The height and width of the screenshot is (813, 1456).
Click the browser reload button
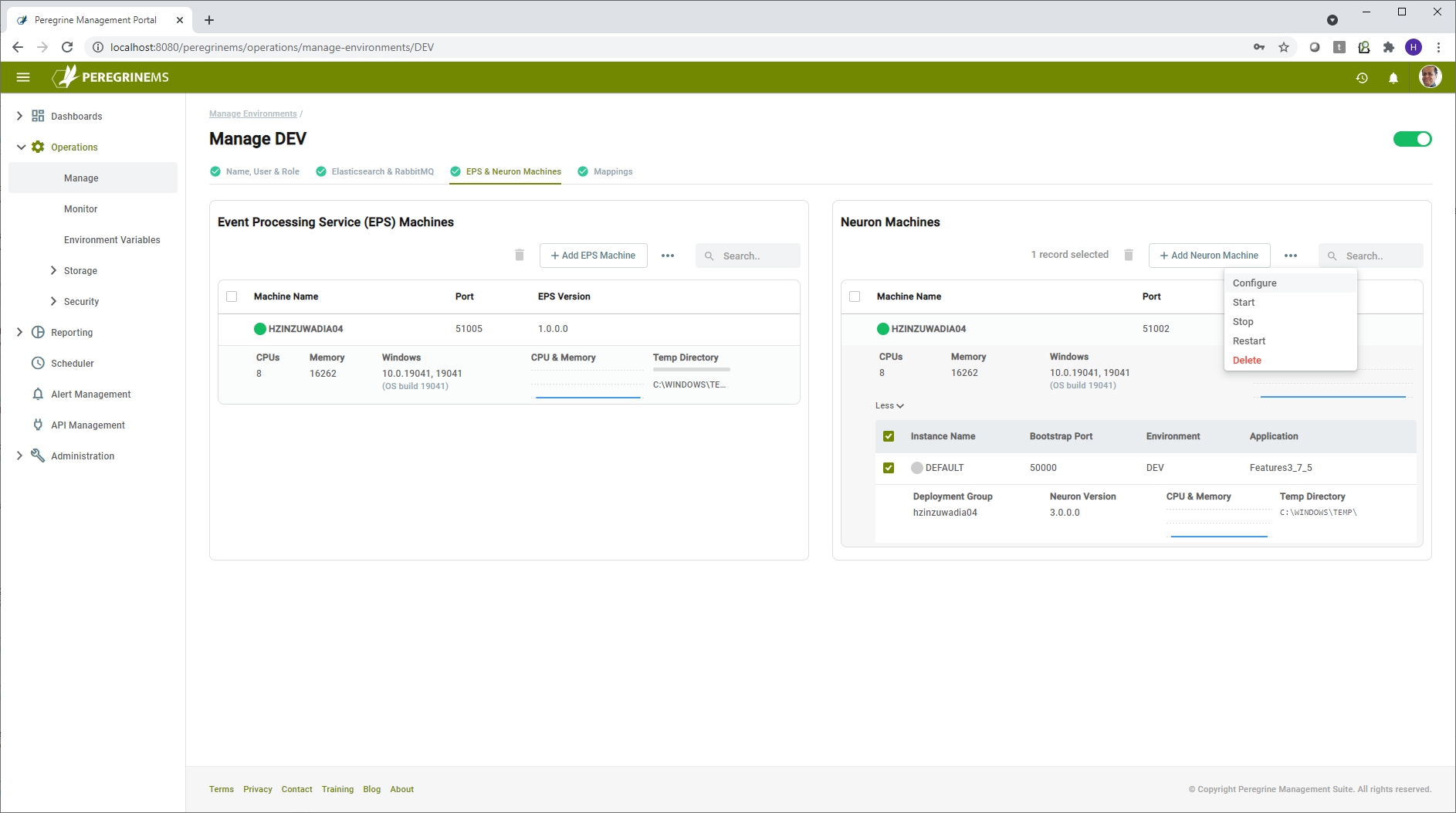[67, 47]
